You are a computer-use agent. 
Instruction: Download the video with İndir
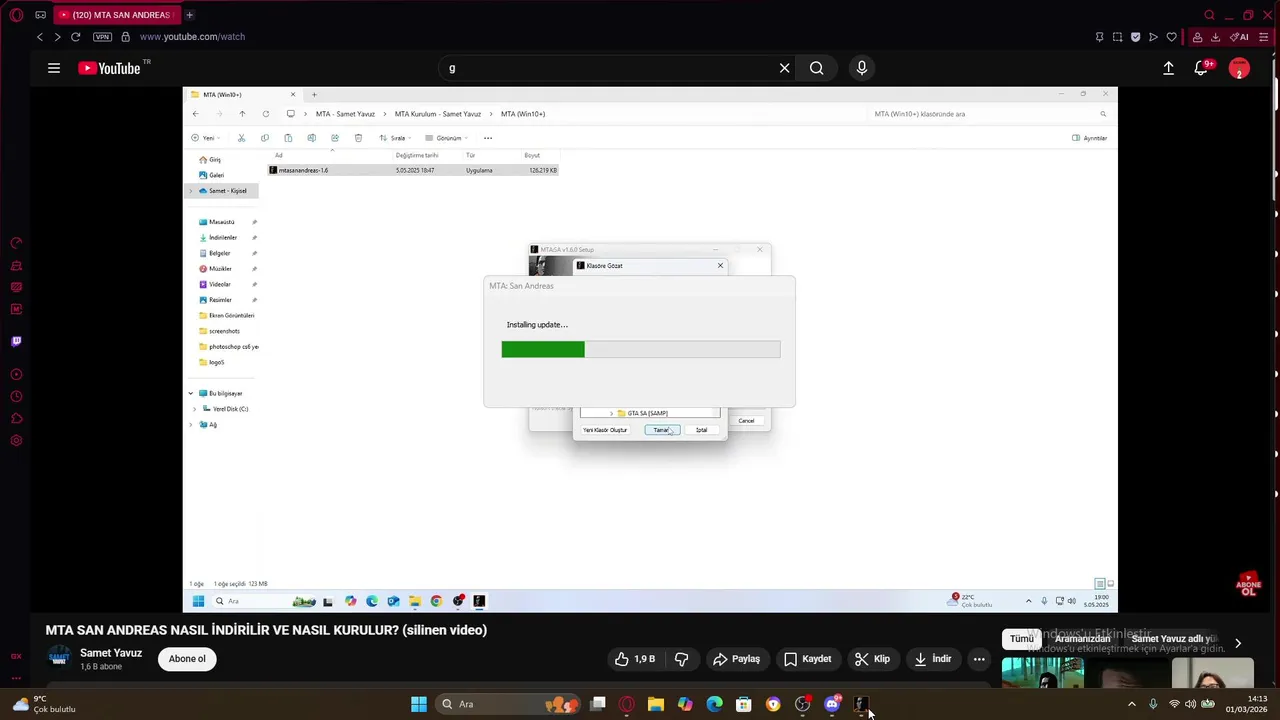933,659
